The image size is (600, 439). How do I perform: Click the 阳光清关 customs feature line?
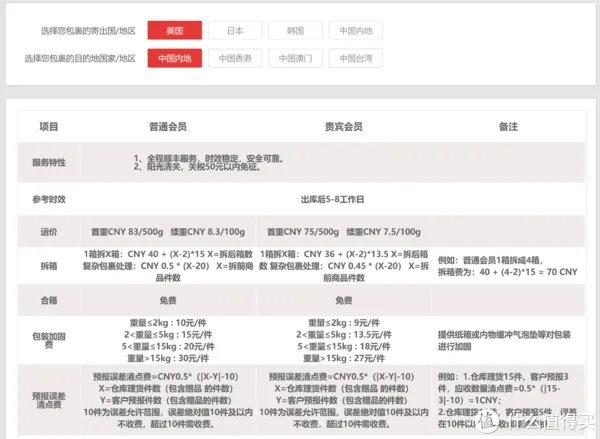(x=197, y=167)
